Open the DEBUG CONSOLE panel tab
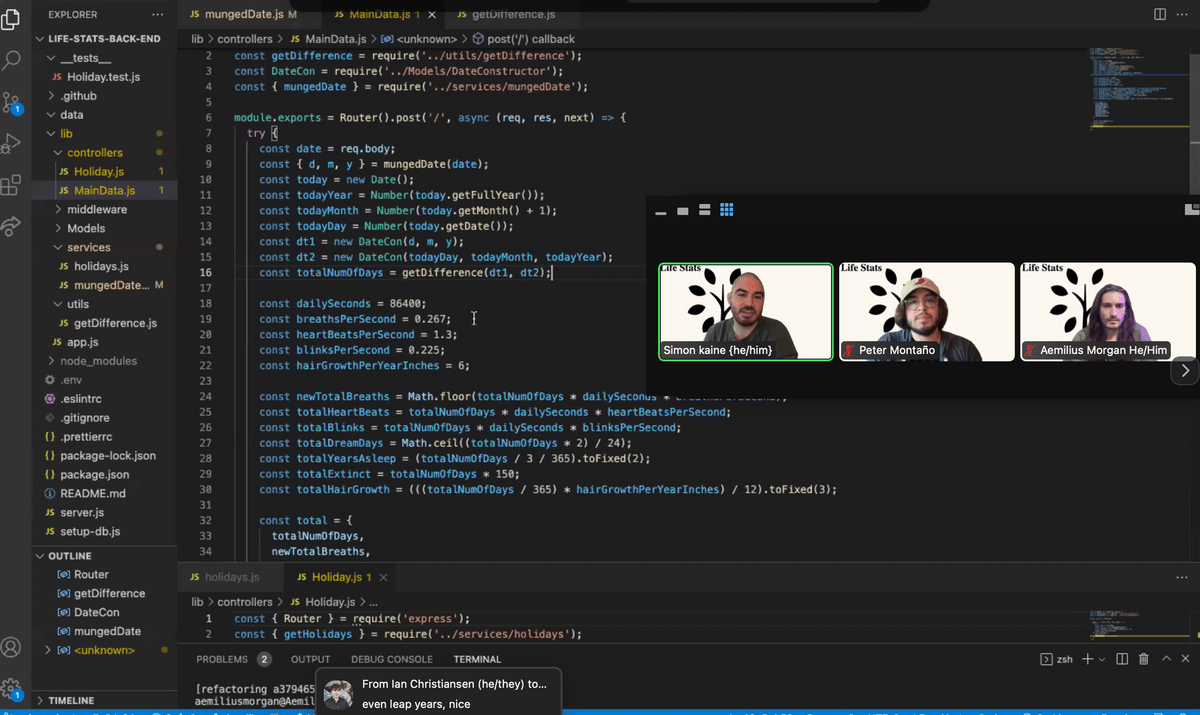1200x715 pixels. click(392, 660)
